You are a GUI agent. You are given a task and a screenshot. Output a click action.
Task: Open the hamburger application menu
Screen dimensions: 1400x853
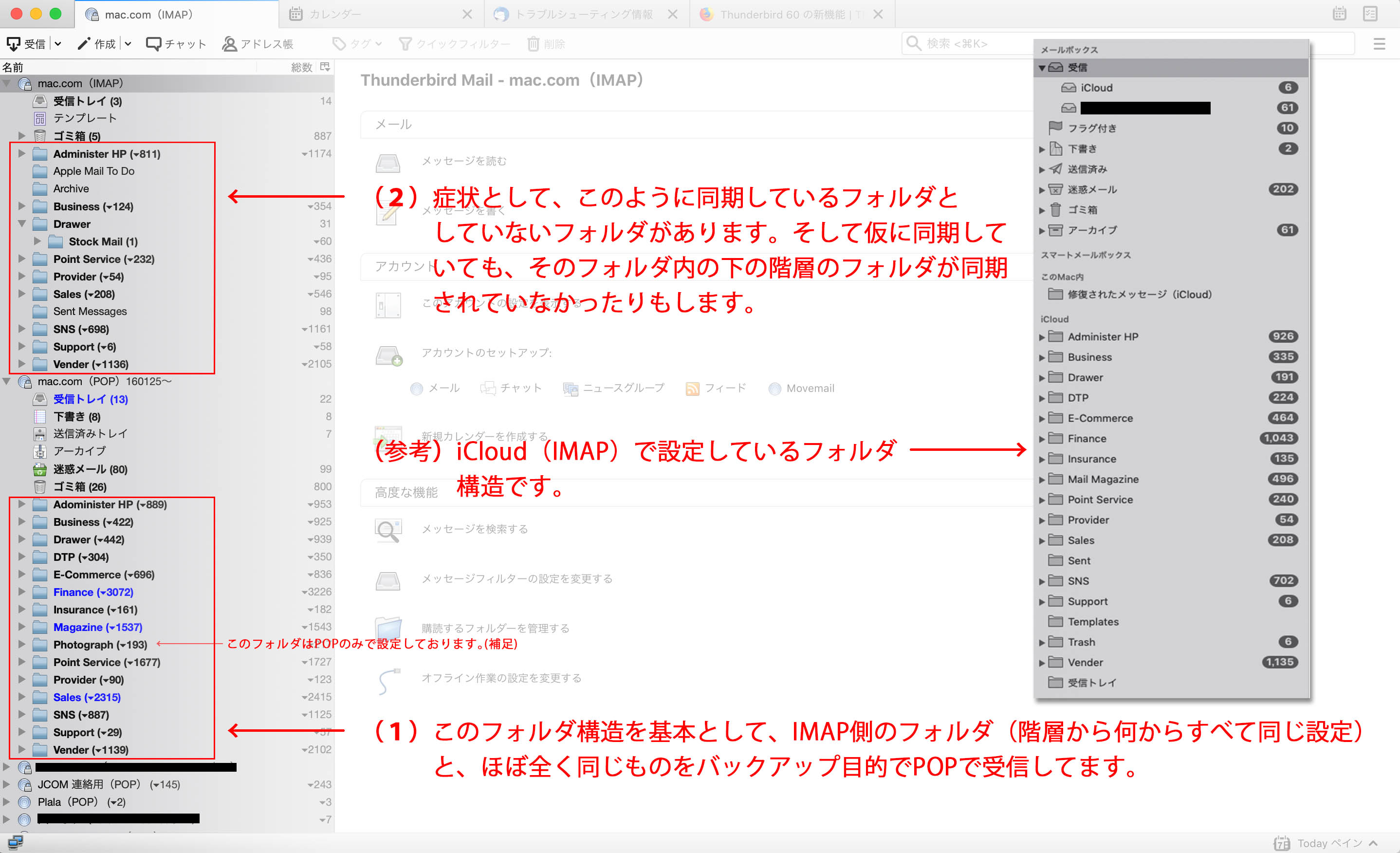pos(1379,44)
